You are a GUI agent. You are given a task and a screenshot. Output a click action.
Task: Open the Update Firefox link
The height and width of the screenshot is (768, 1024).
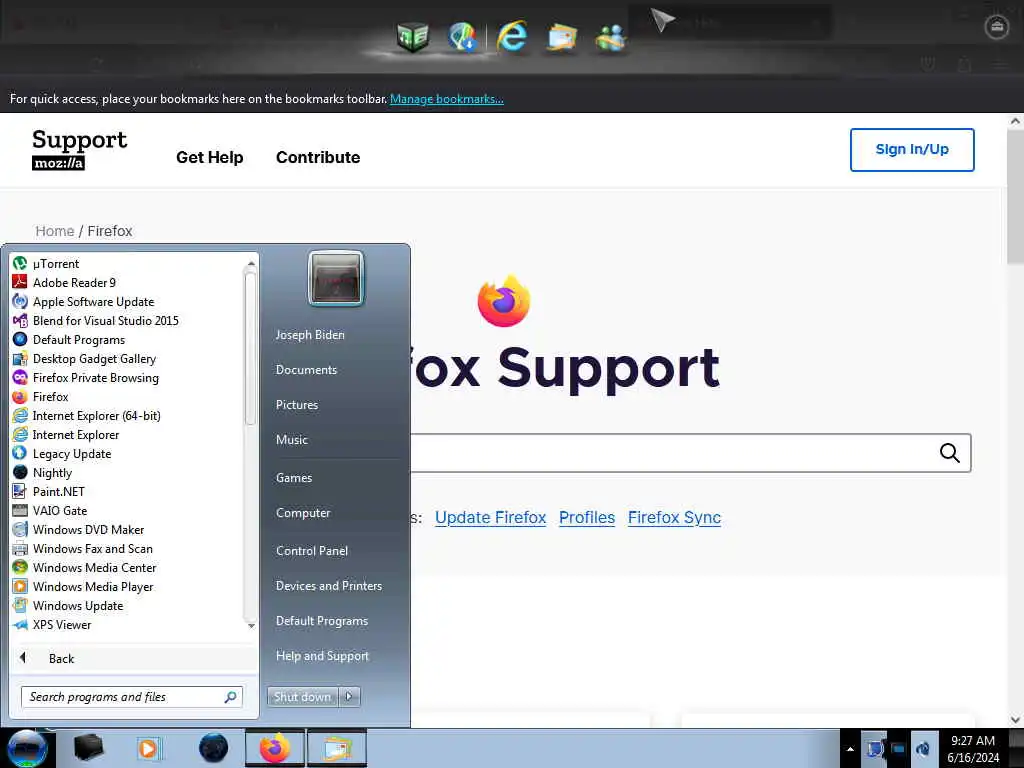click(x=490, y=517)
